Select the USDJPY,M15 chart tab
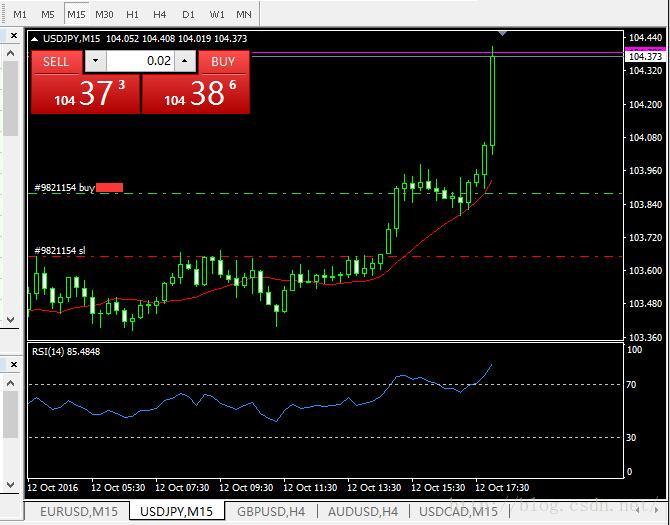 (176, 511)
